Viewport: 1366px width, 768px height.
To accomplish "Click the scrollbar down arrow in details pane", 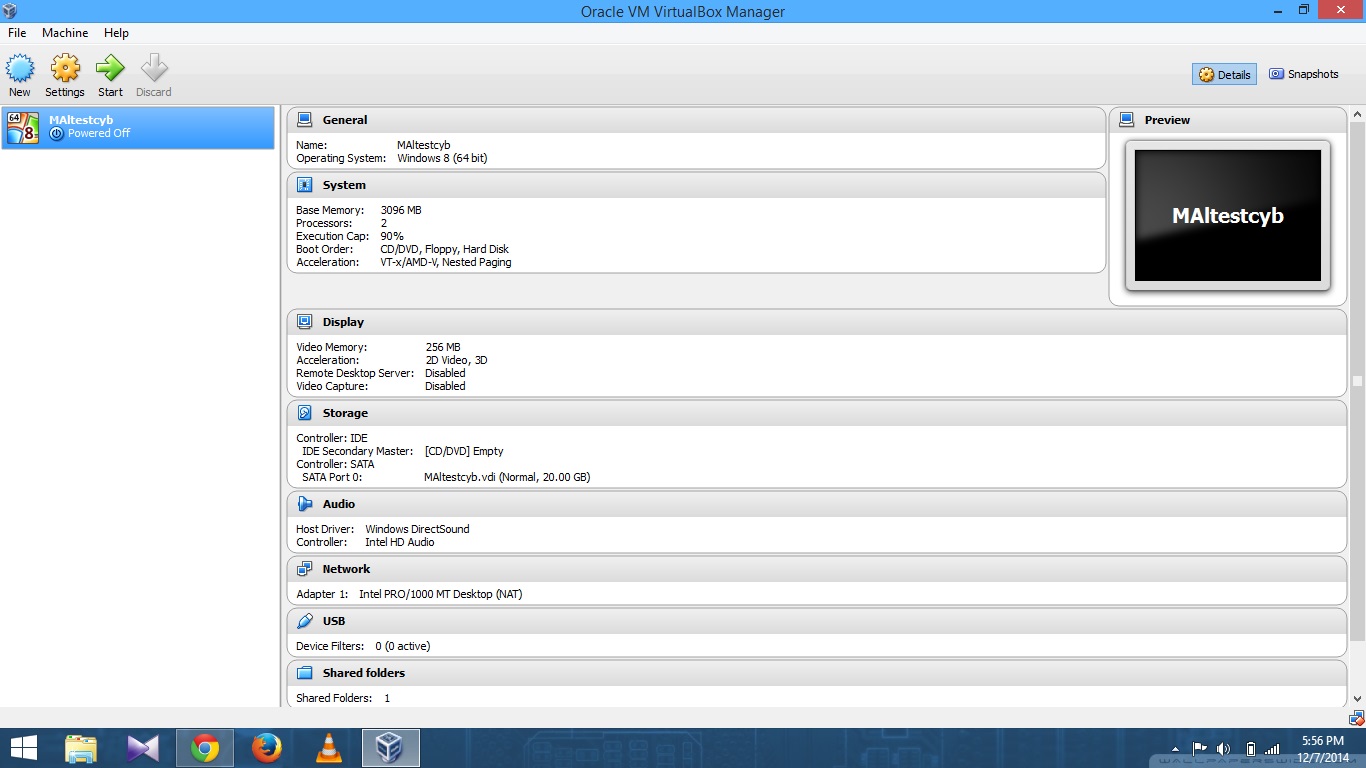I will [1357, 699].
